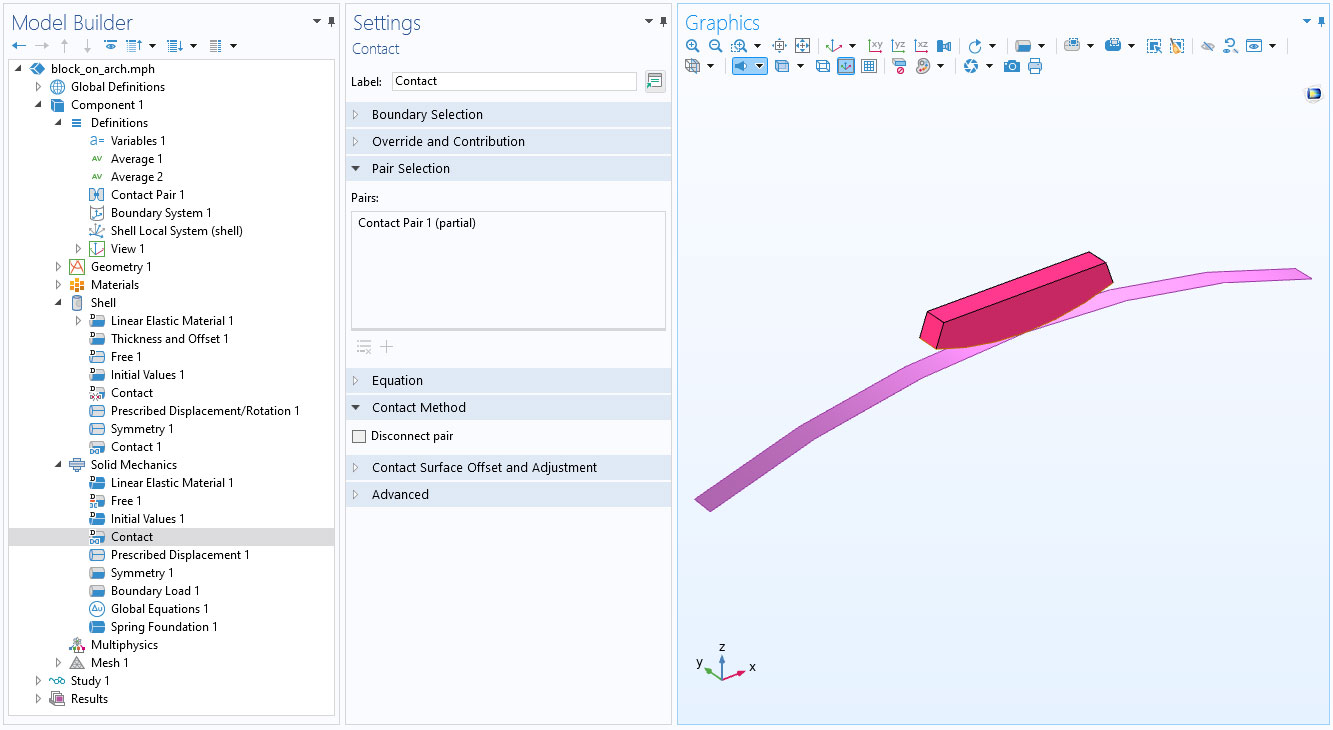The image size is (1333, 730).
Task: Switch to the XY view
Action: [x=876, y=46]
